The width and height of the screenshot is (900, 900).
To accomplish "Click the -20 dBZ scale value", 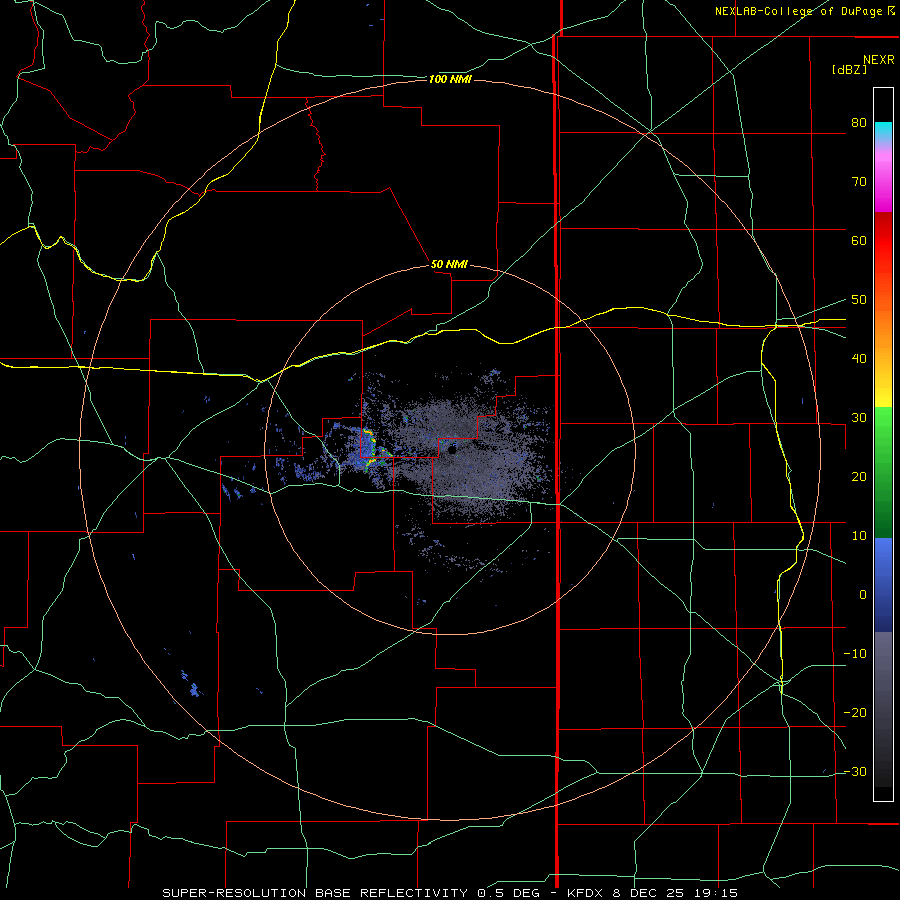I will [855, 712].
